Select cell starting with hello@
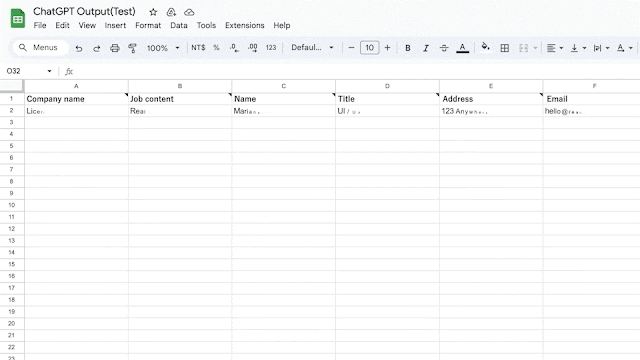 point(591,111)
